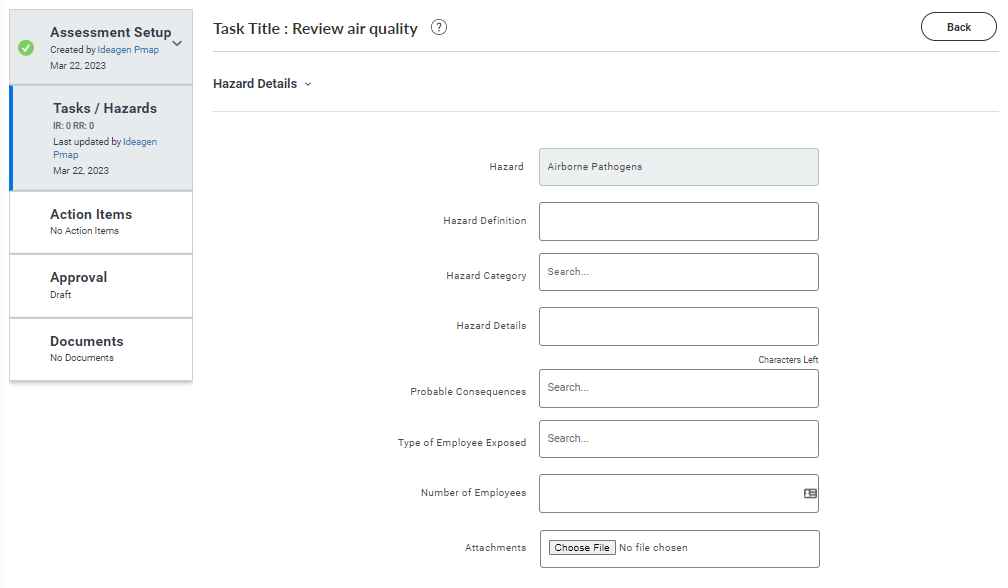Click the Choose File button

(x=582, y=548)
